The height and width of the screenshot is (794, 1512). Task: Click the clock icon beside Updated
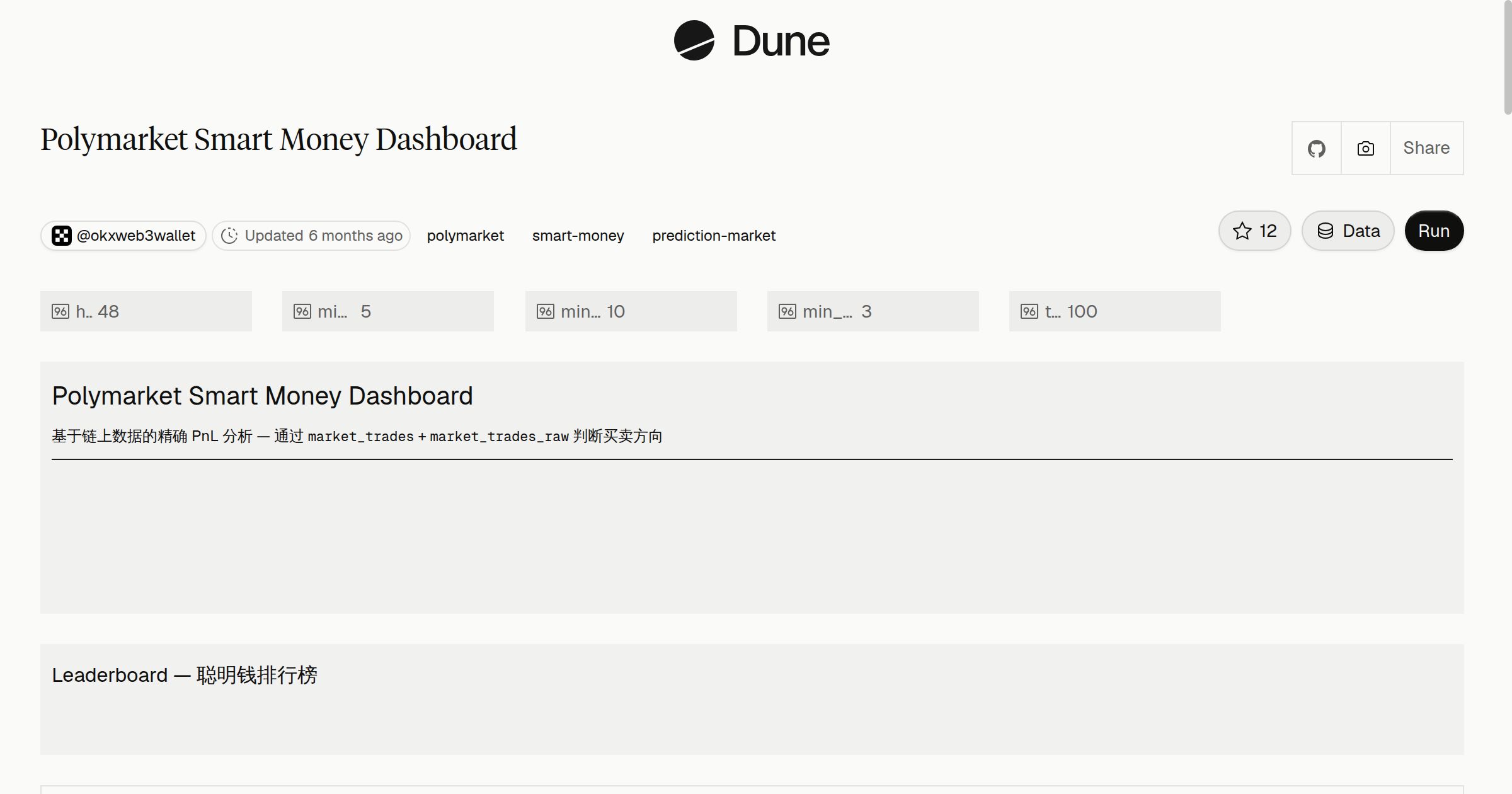(x=229, y=236)
